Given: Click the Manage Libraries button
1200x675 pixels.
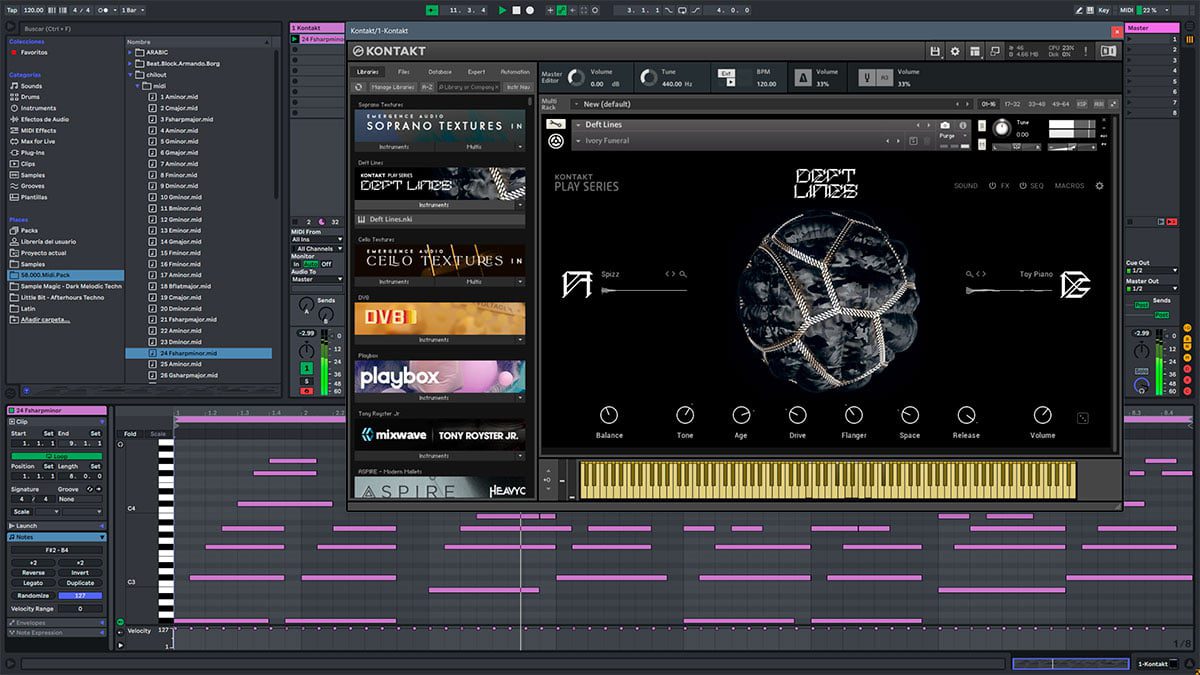Looking at the screenshot, I should tap(393, 87).
